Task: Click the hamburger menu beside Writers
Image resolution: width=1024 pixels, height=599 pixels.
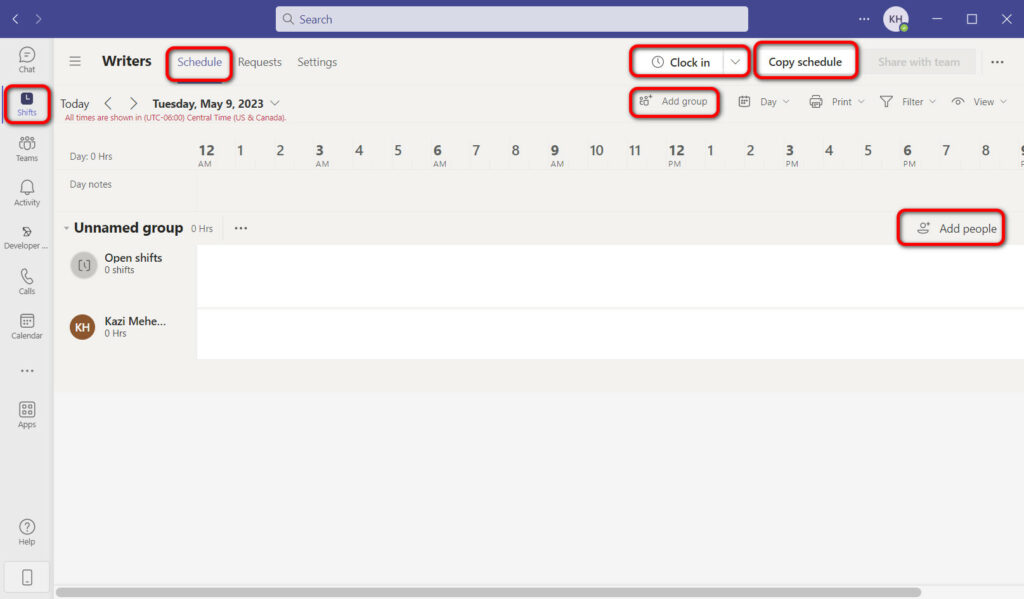Action: tap(75, 62)
